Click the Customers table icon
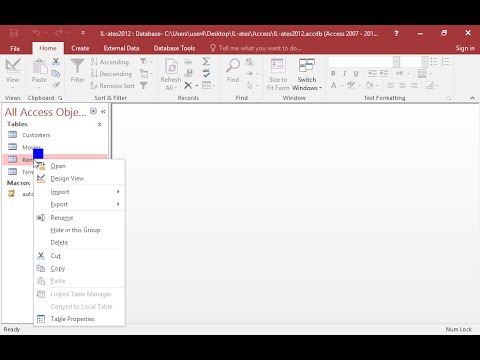Viewport: 480px width, 360px height. [x=12, y=135]
